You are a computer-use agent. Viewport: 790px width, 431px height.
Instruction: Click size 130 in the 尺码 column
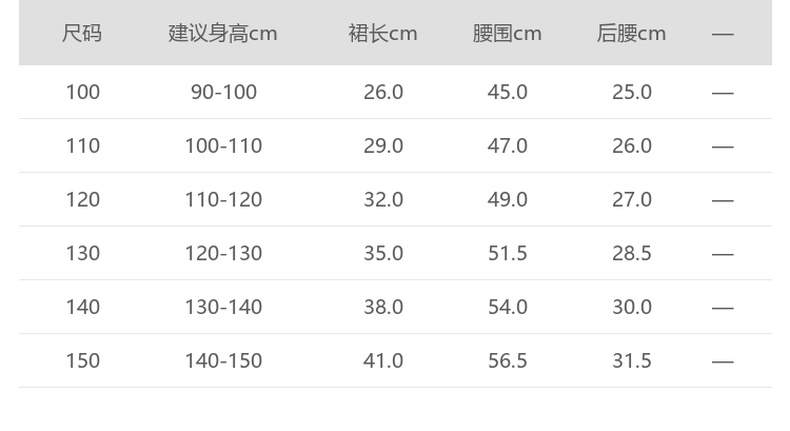pyautogui.click(x=83, y=253)
